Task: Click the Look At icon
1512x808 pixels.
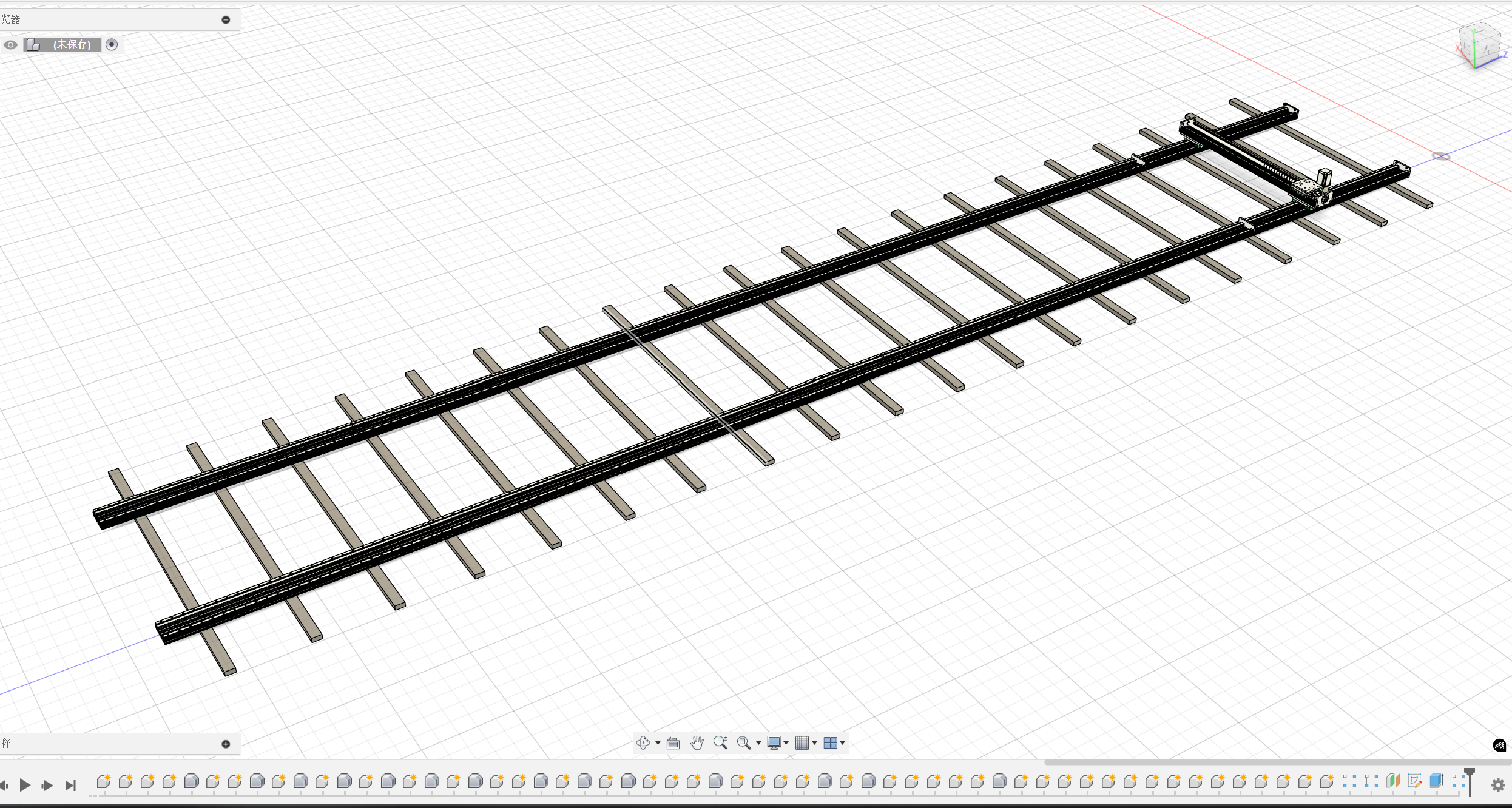Action: pyautogui.click(x=673, y=743)
